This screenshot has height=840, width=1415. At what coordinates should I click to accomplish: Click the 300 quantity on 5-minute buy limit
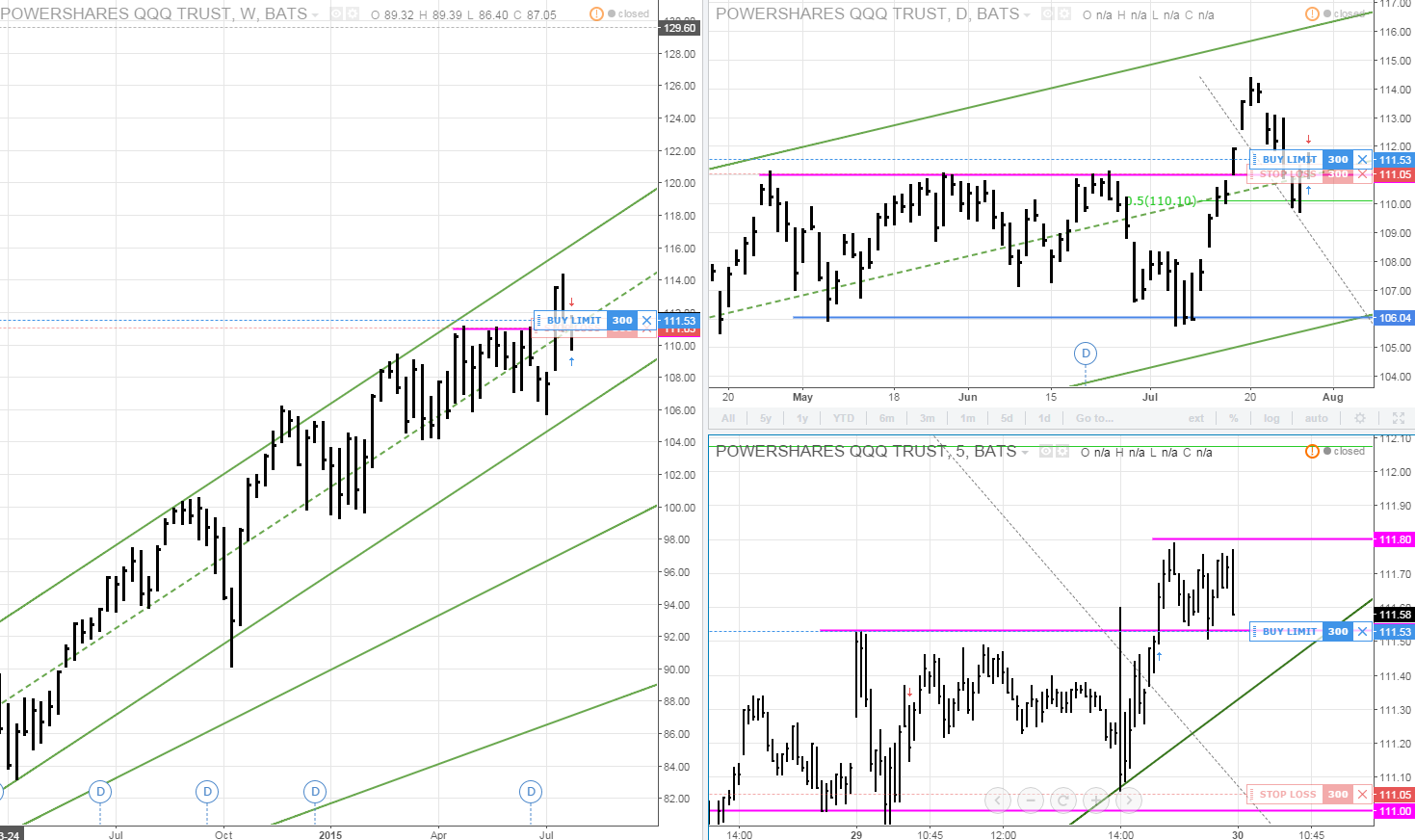1338,632
